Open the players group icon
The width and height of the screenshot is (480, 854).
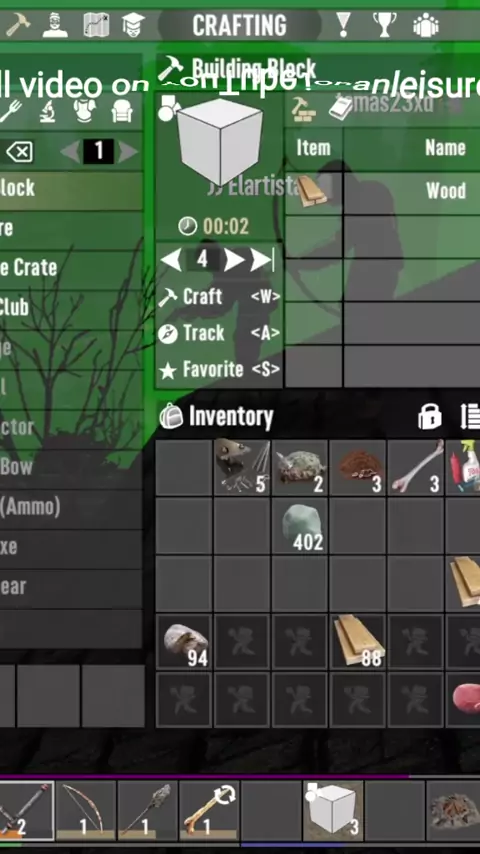(426, 25)
